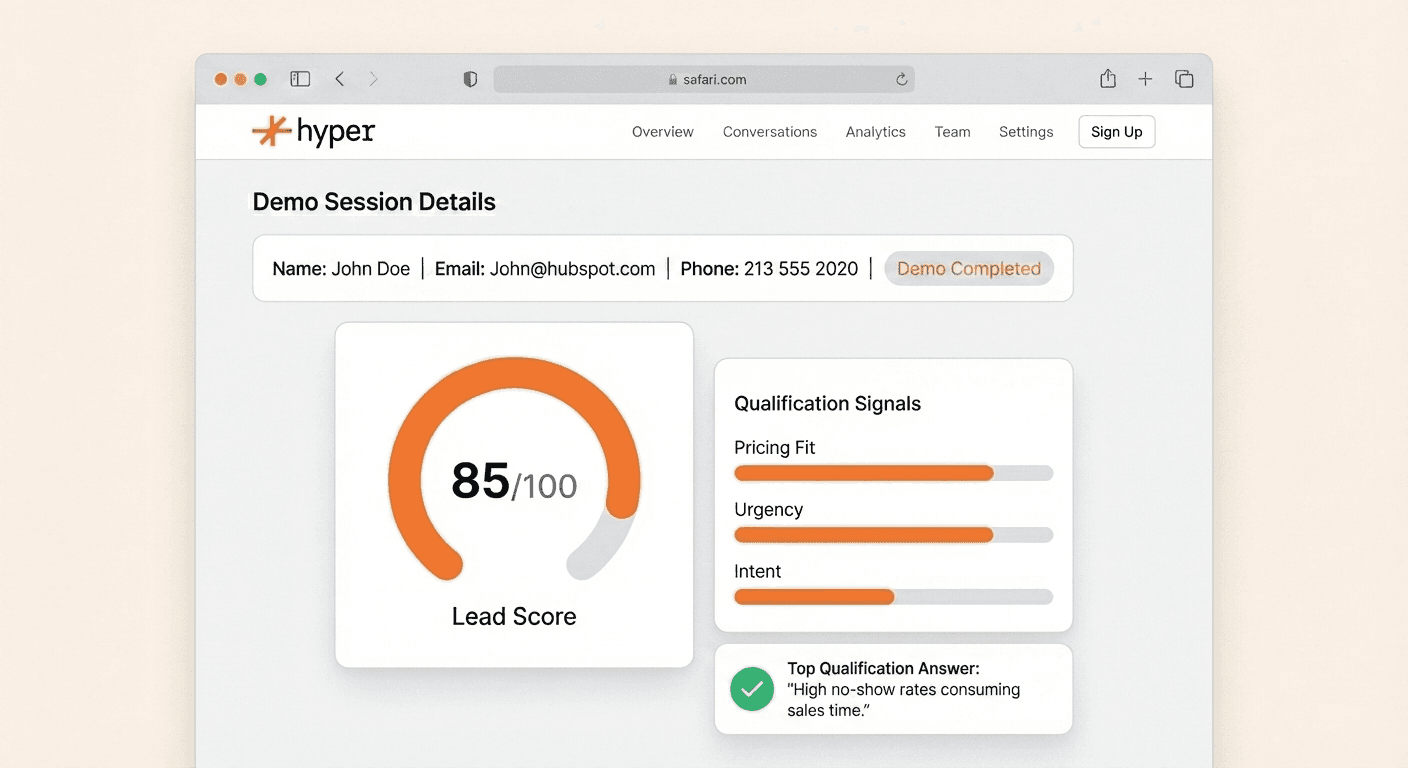This screenshot has height=768, width=1408.
Task: Open the Analytics nav item
Action: pyautogui.click(x=876, y=132)
